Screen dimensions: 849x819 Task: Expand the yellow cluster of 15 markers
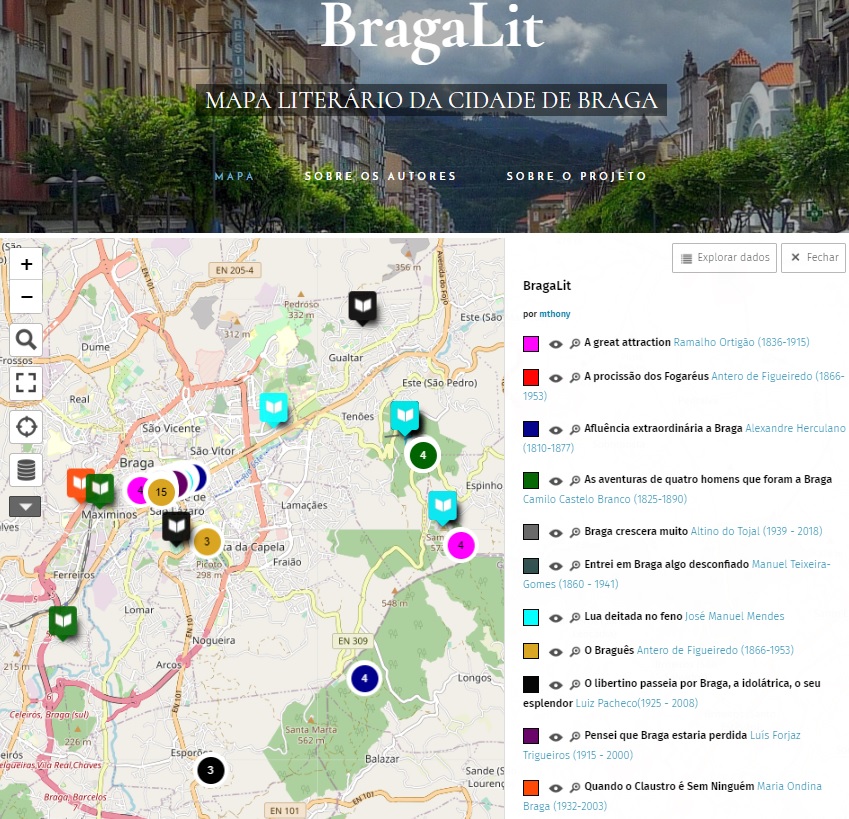[160, 491]
